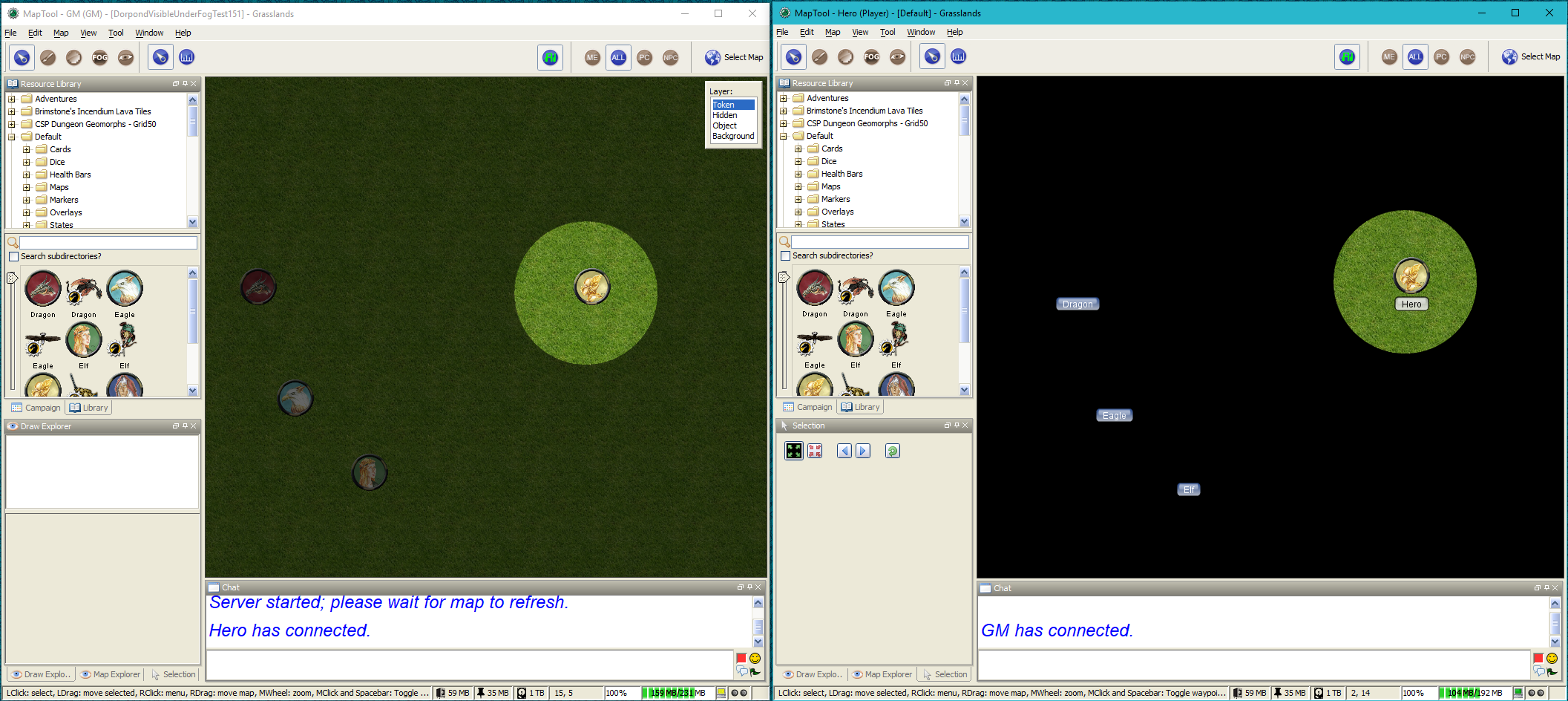The width and height of the screenshot is (1568, 701).
Task: Click the Resource Library search field in GM window
Action: (108, 243)
